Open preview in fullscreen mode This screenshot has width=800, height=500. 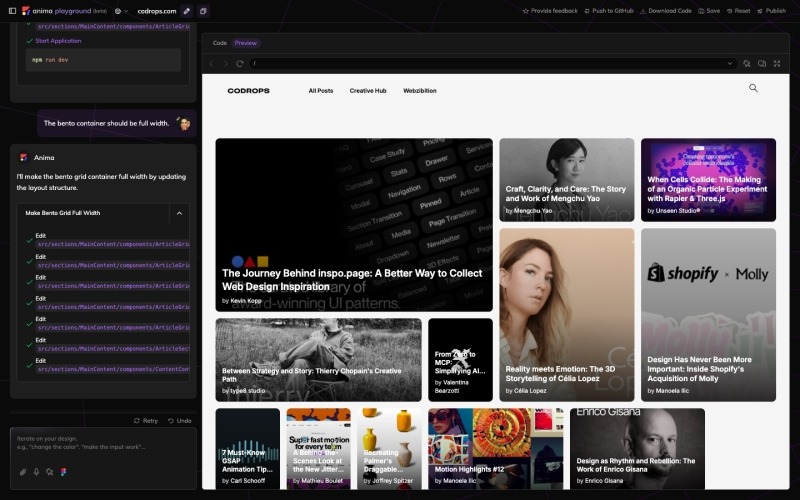[x=777, y=63]
